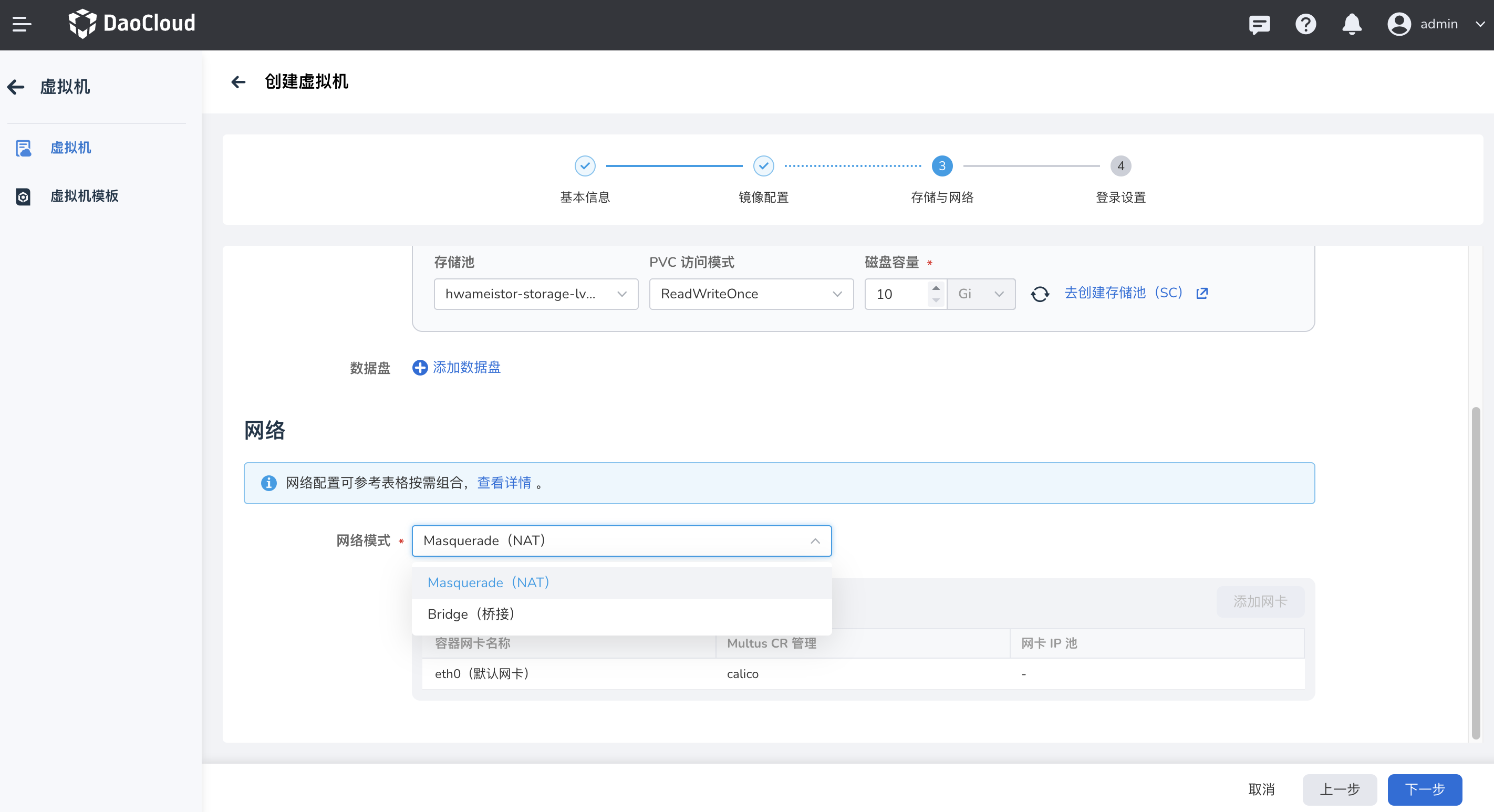Click the back arrow beside 创建虚拟机

click(238, 82)
